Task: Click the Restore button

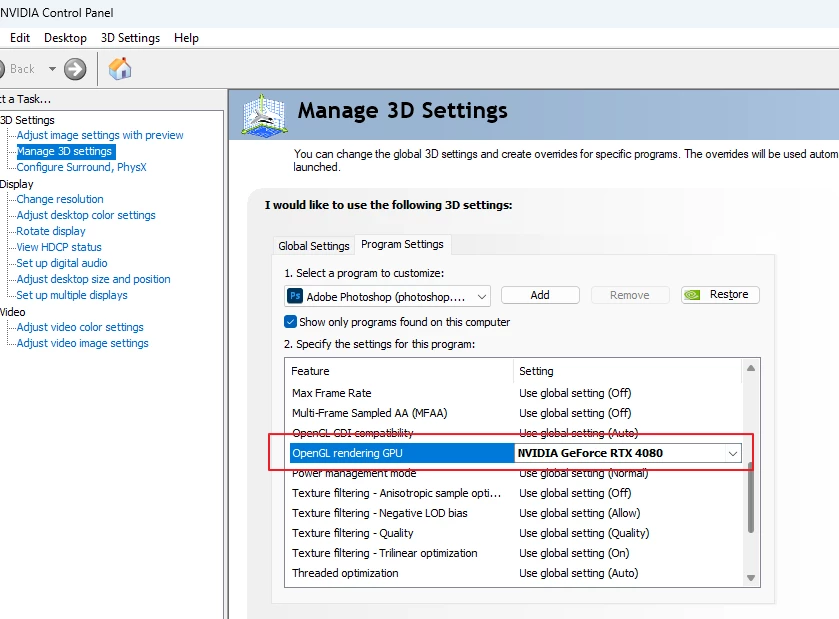Action: 720,294
